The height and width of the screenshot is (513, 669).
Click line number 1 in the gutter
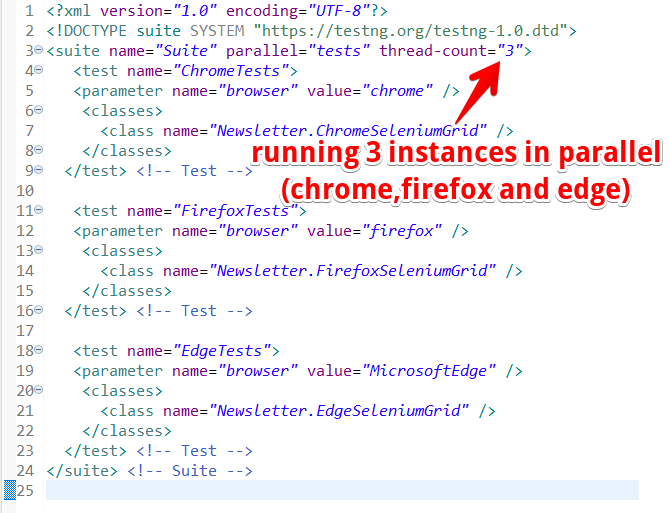[29, 11]
